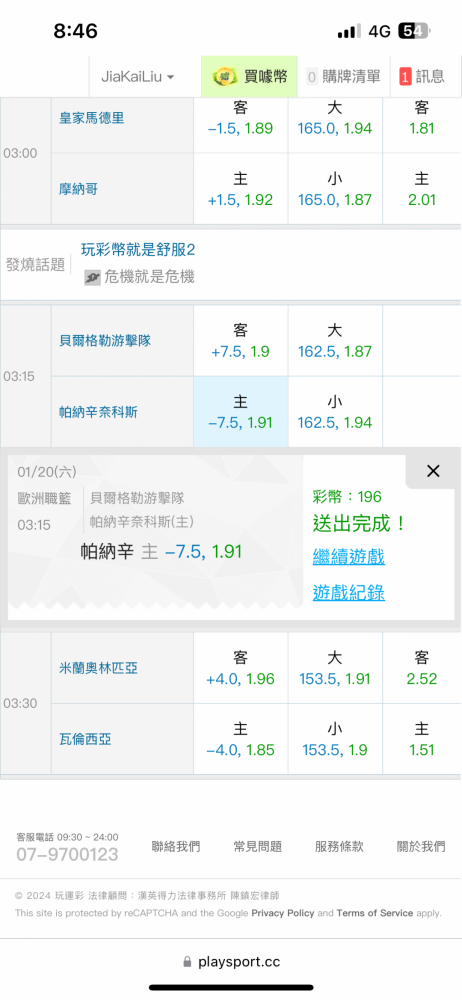The height and width of the screenshot is (1000, 462).
Task: Open the 關於我們 about us link
Action: pyautogui.click(x=421, y=847)
